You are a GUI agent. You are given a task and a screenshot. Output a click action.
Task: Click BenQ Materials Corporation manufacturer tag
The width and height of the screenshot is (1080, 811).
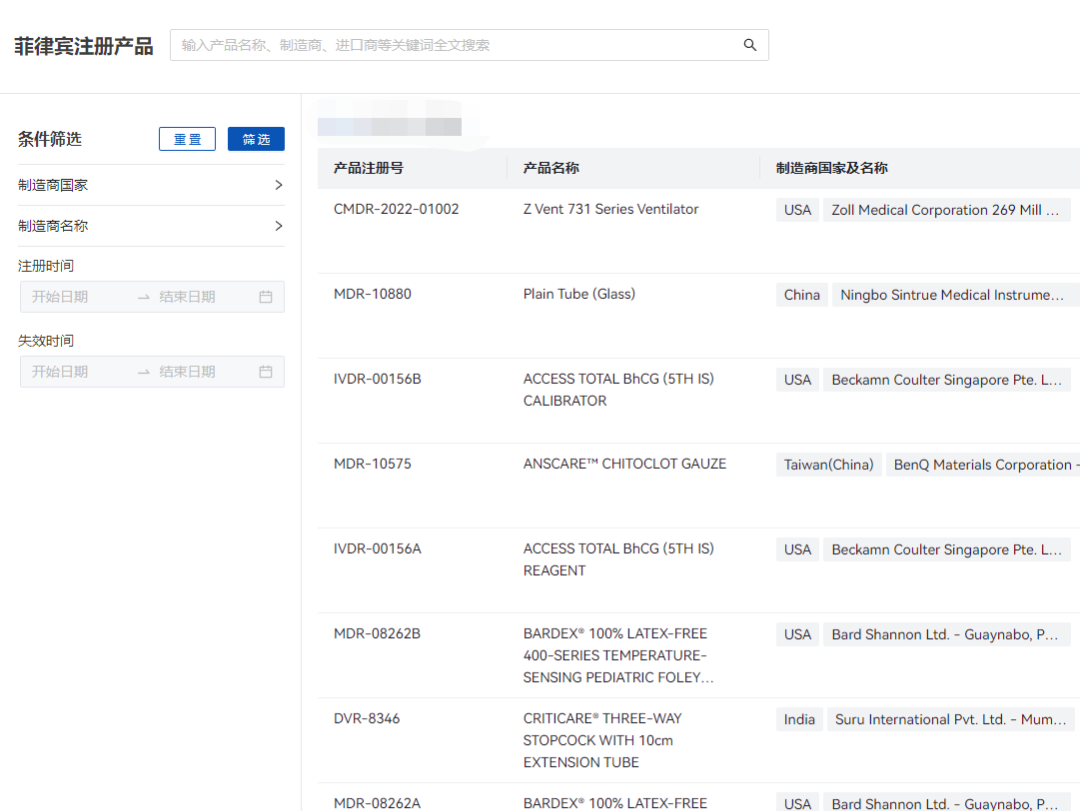tap(983, 465)
